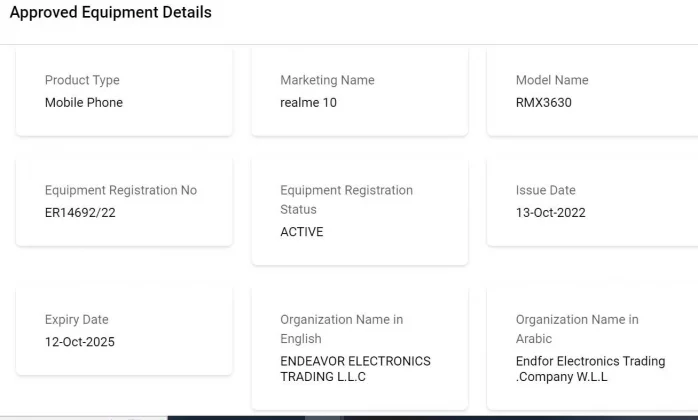Image resolution: width=698 pixels, height=420 pixels.
Task: Select the Equipment Registration Status label
Action: [346, 200]
